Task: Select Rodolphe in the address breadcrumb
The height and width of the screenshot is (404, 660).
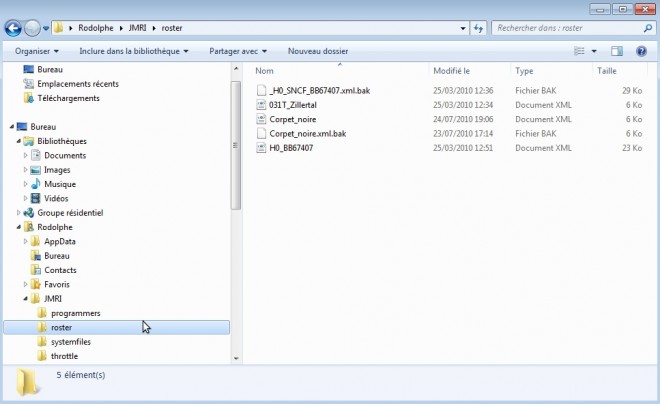Action: (x=96, y=28)
